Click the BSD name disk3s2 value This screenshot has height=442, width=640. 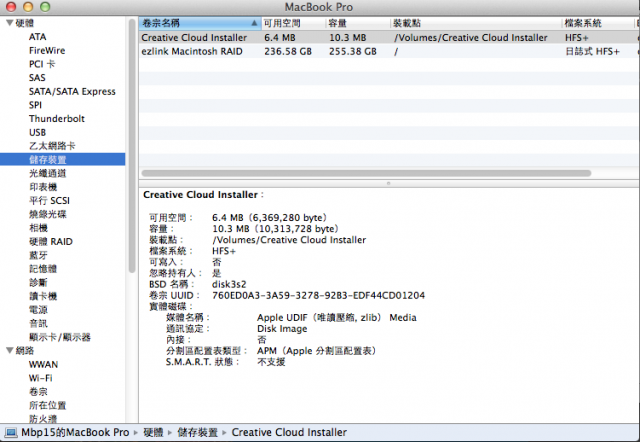click(x=229, y=284)
